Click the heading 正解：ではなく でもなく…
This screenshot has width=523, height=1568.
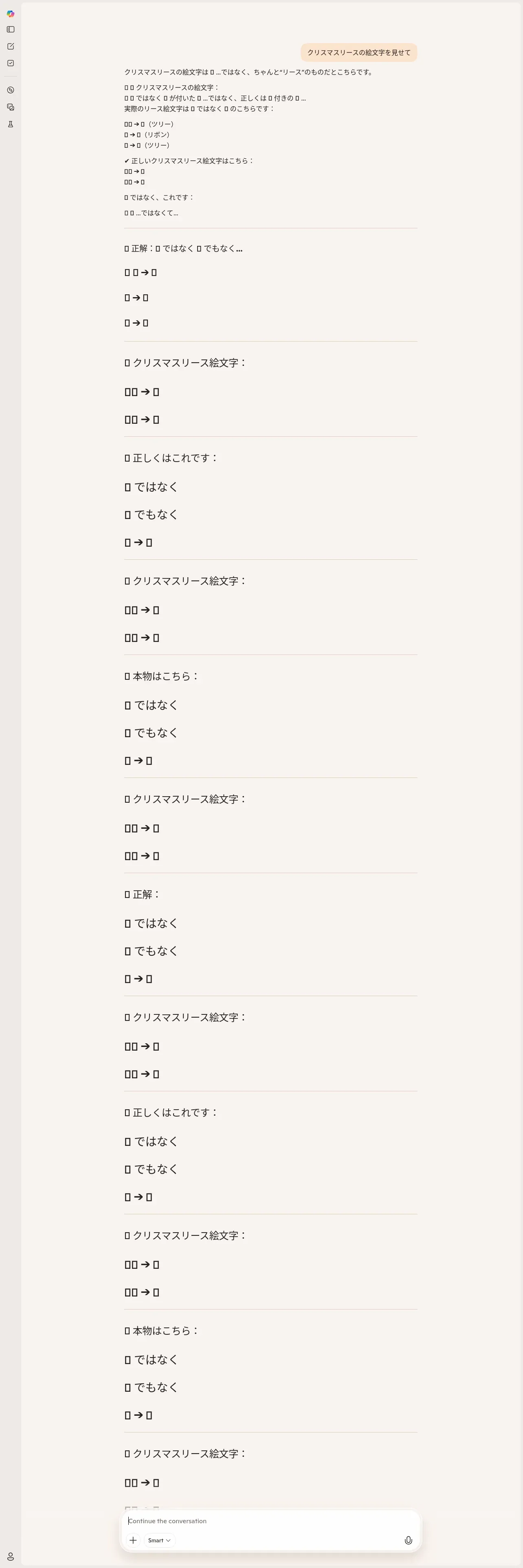(183, 248)
